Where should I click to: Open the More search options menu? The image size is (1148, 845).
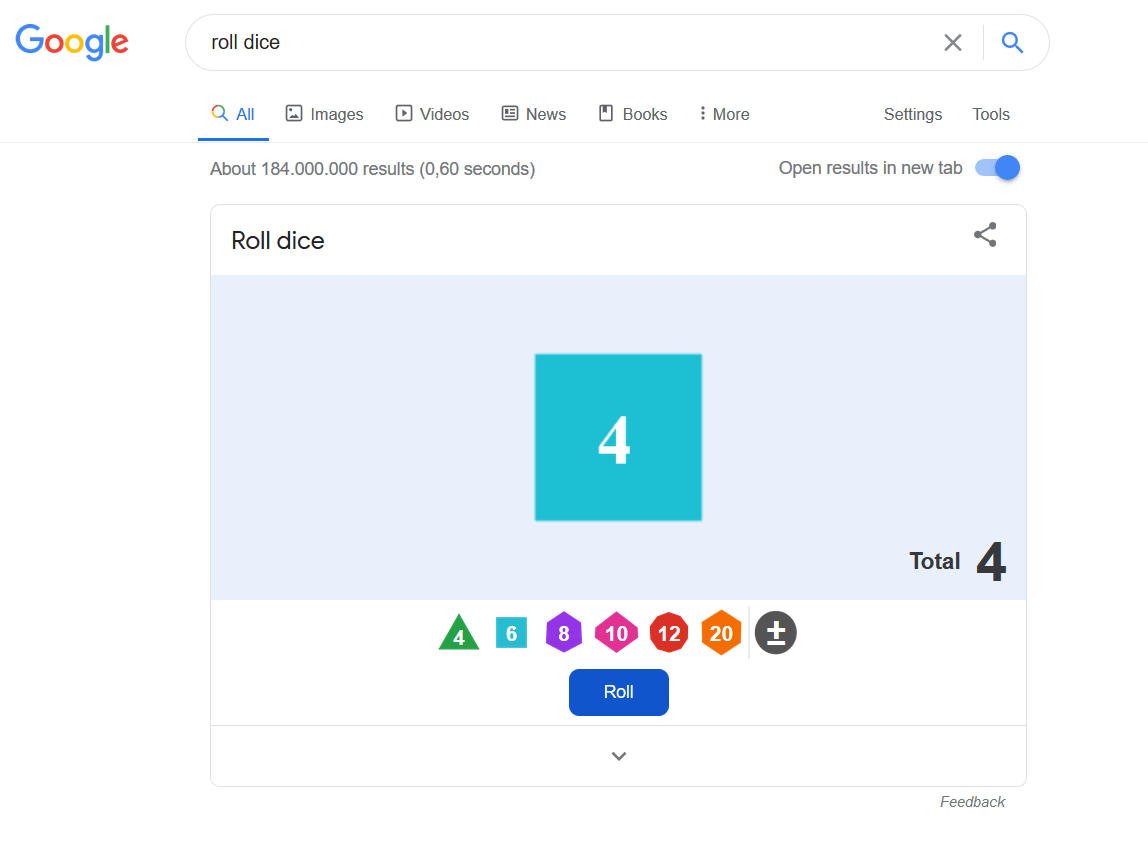point(724,114)
